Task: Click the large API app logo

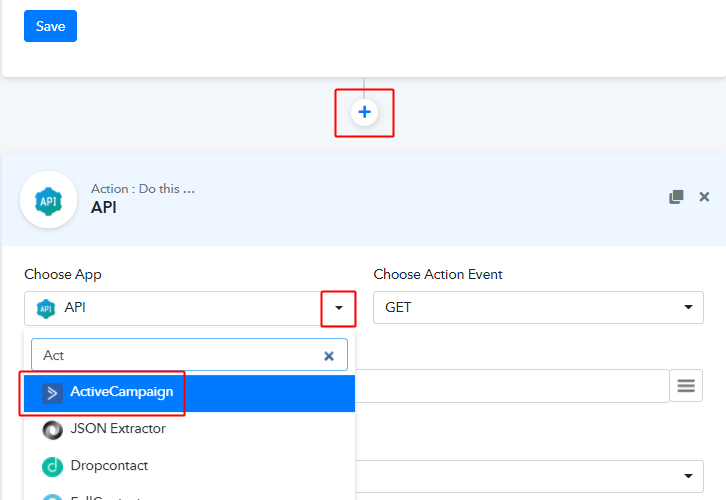Action: [x=49, y=200]
